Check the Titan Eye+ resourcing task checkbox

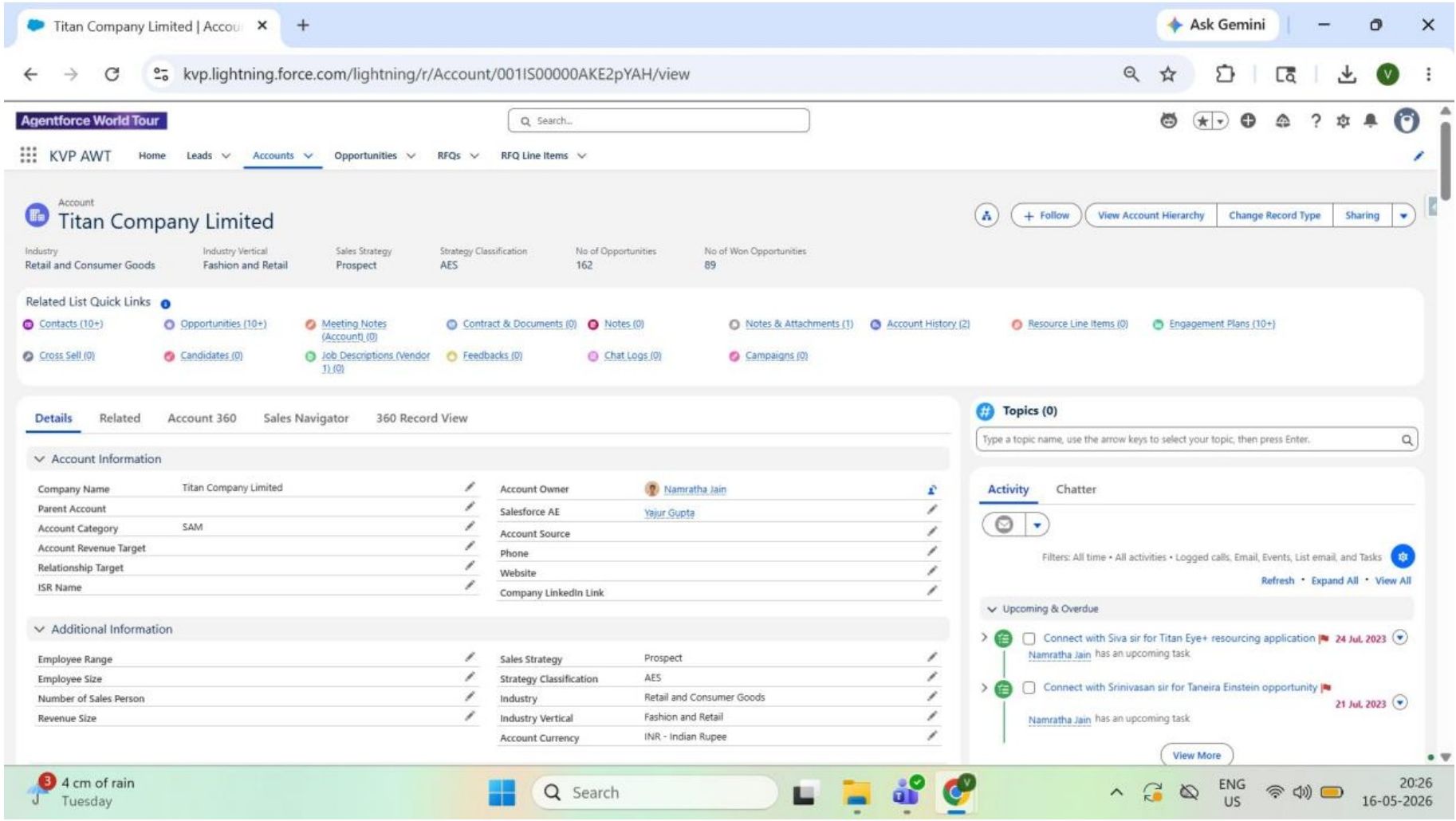(x=1029, y=638)
